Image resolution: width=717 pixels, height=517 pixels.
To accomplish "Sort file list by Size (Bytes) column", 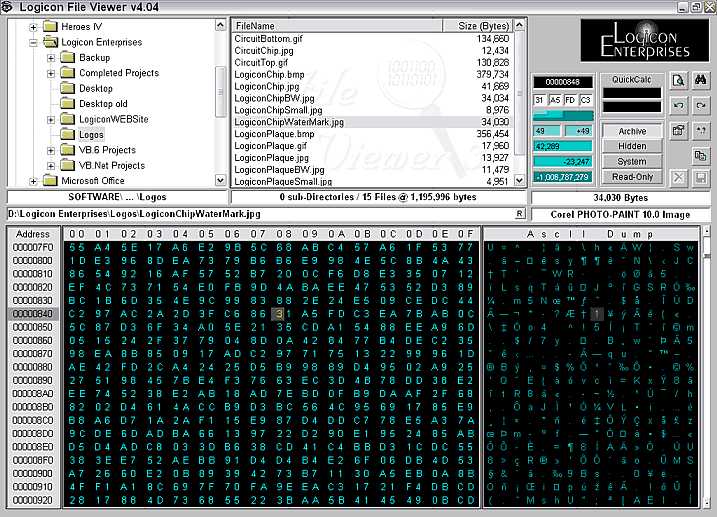I will point(480,25).
